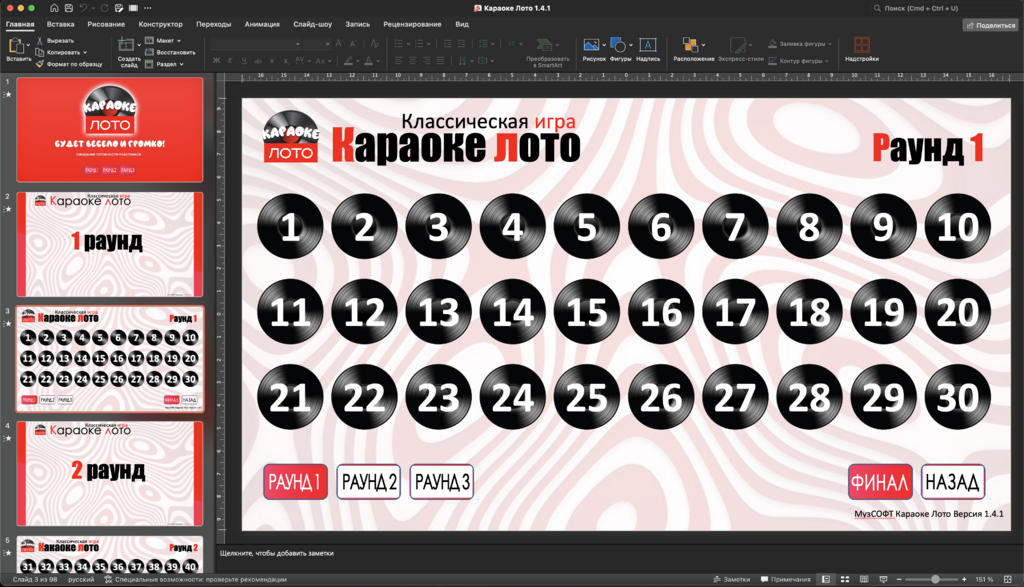
Task: Paste from clipboard with Вставить icon
Action: coord(16,46)
